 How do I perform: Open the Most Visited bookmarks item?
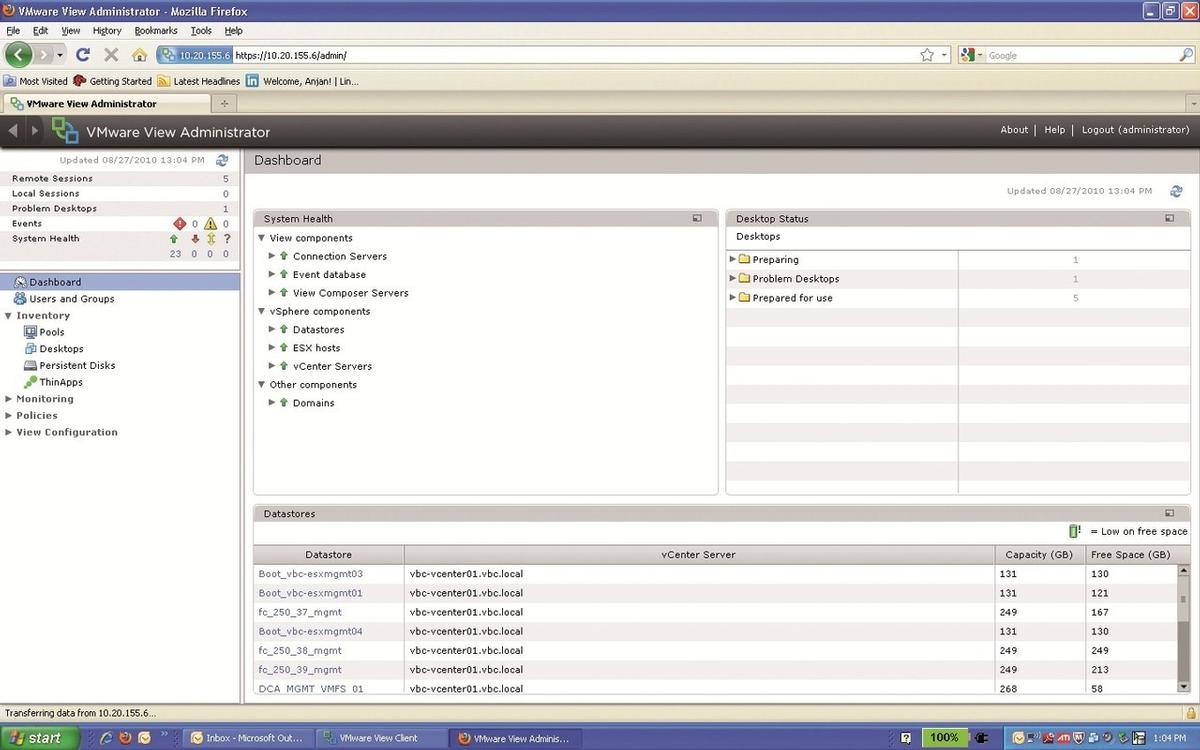click(x=36, y=81)
